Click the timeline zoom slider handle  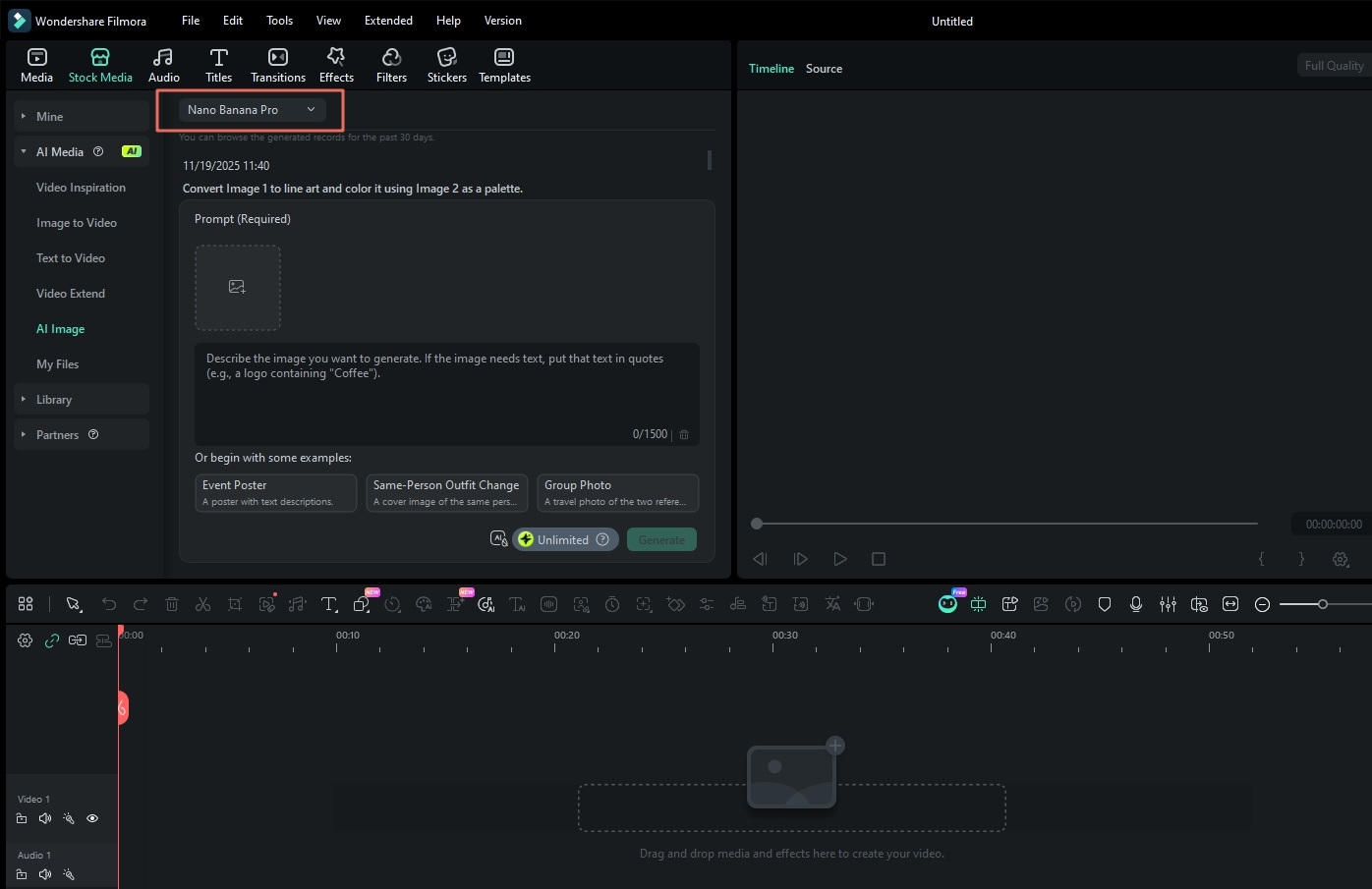[1323, 604]
